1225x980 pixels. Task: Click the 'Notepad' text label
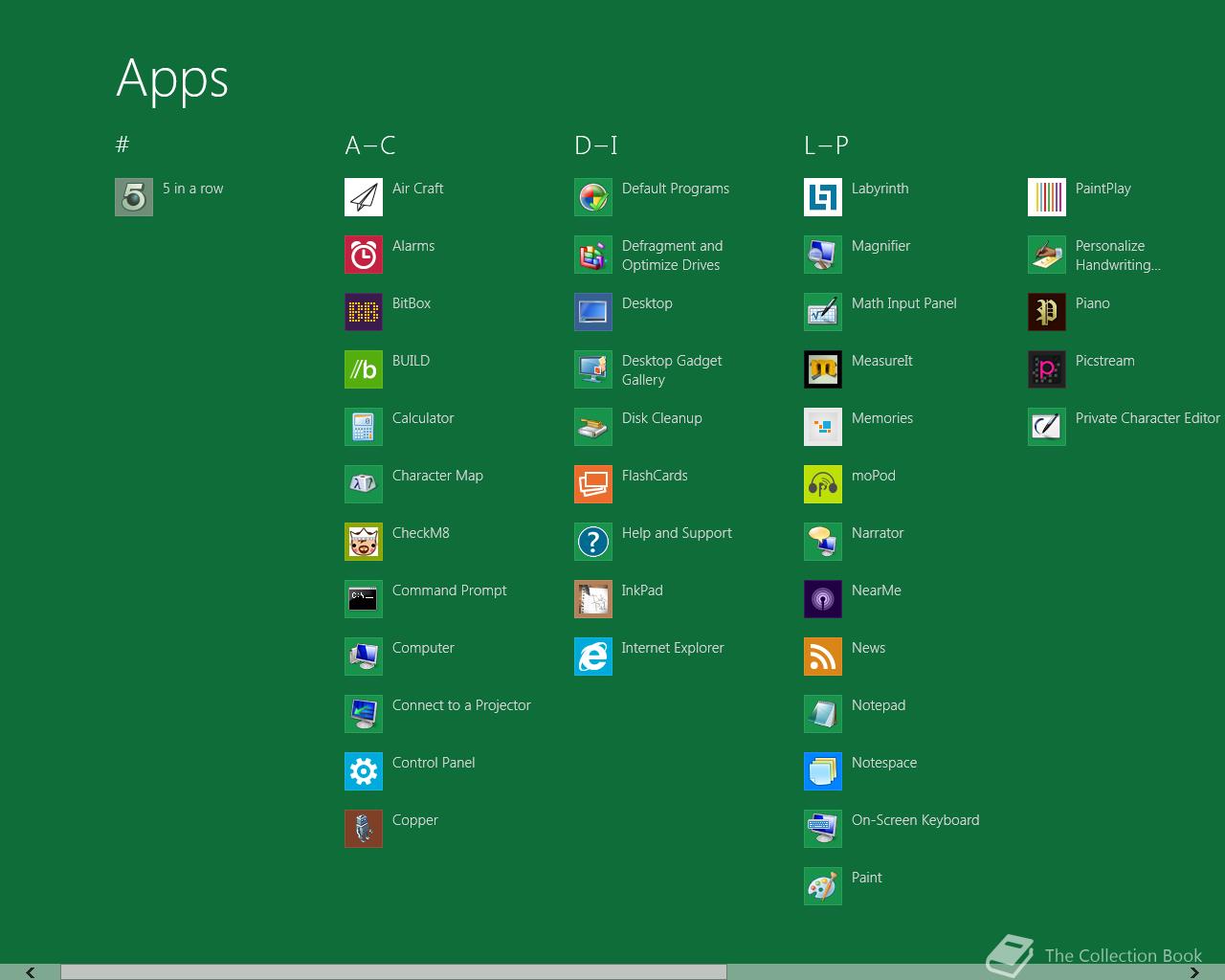tap(879, 705)
